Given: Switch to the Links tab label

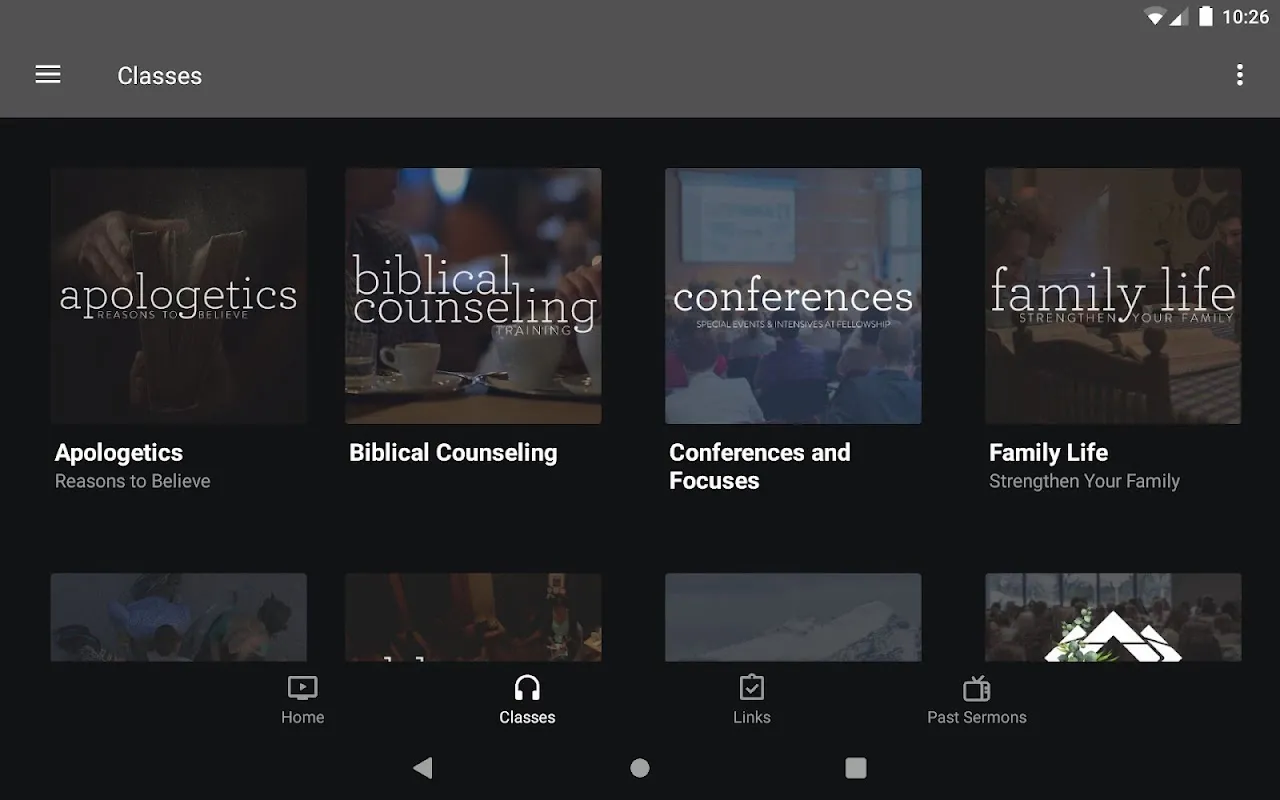Looking at the screenshot, I should point(751,717).
